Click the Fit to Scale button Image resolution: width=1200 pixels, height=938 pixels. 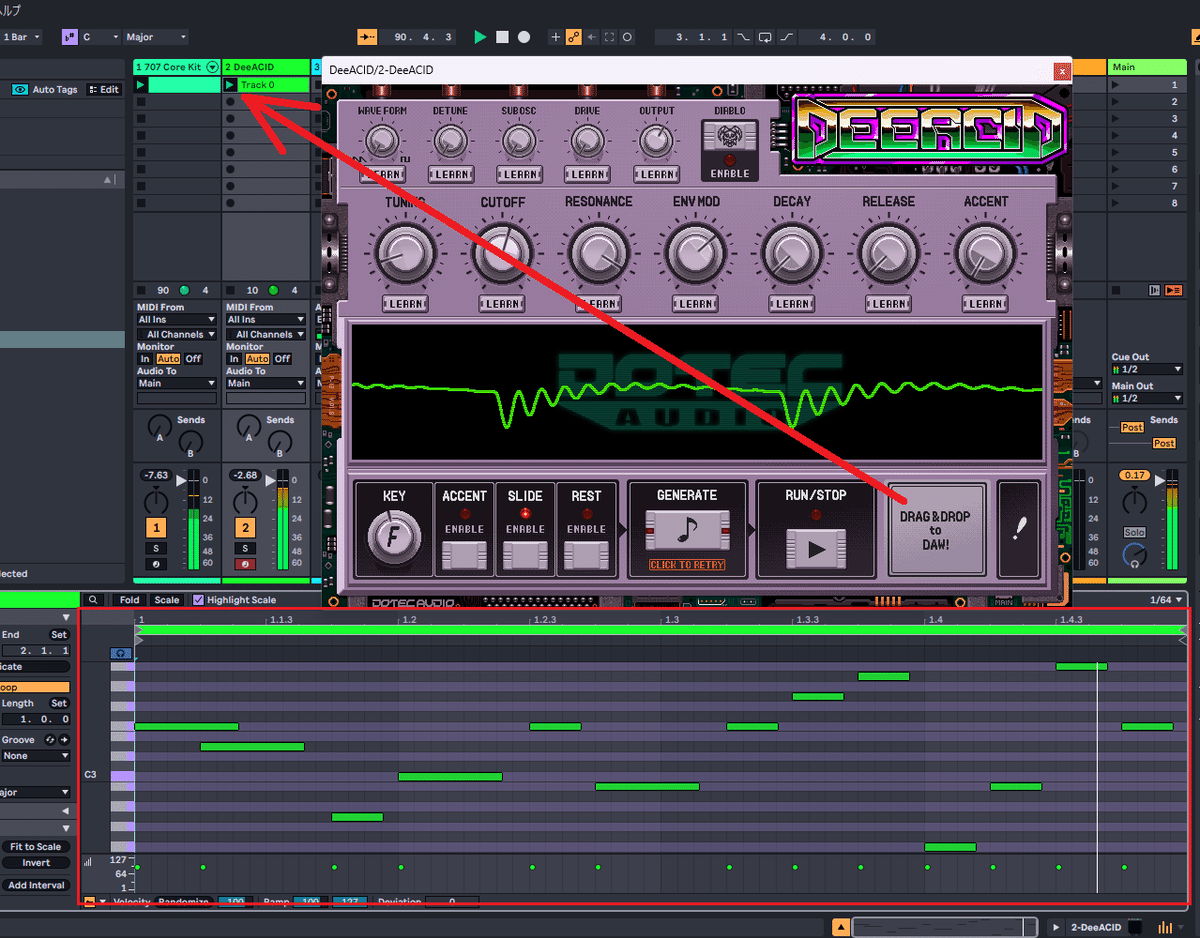tap(36, 846)
